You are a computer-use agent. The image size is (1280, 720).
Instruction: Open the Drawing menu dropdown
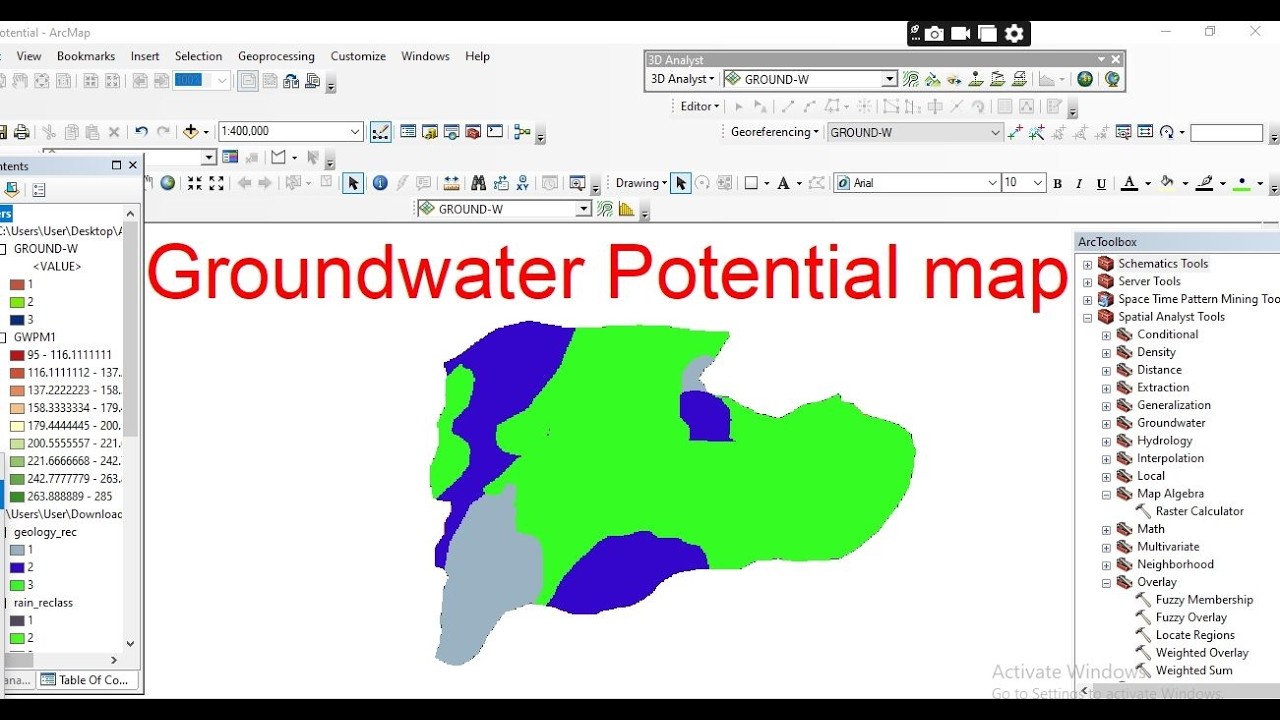[641, 183]
